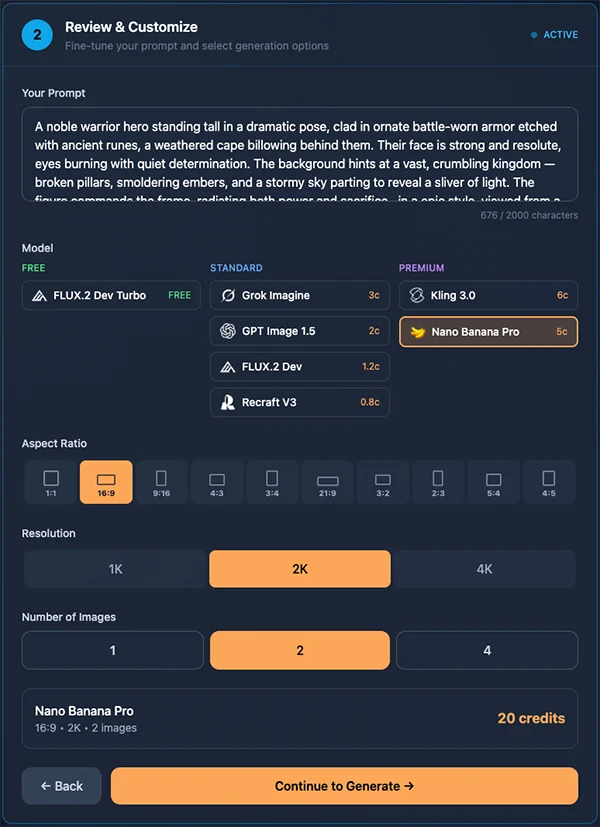
Task: Select the 5:4 aspect ratio option
Action: (494, 481)
